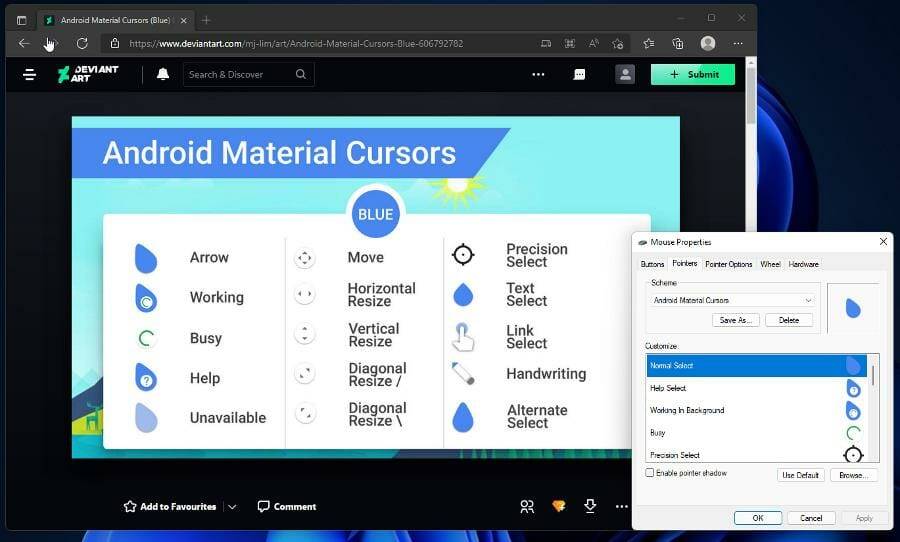Click the Delete scheme button

(x=789, y=320)
